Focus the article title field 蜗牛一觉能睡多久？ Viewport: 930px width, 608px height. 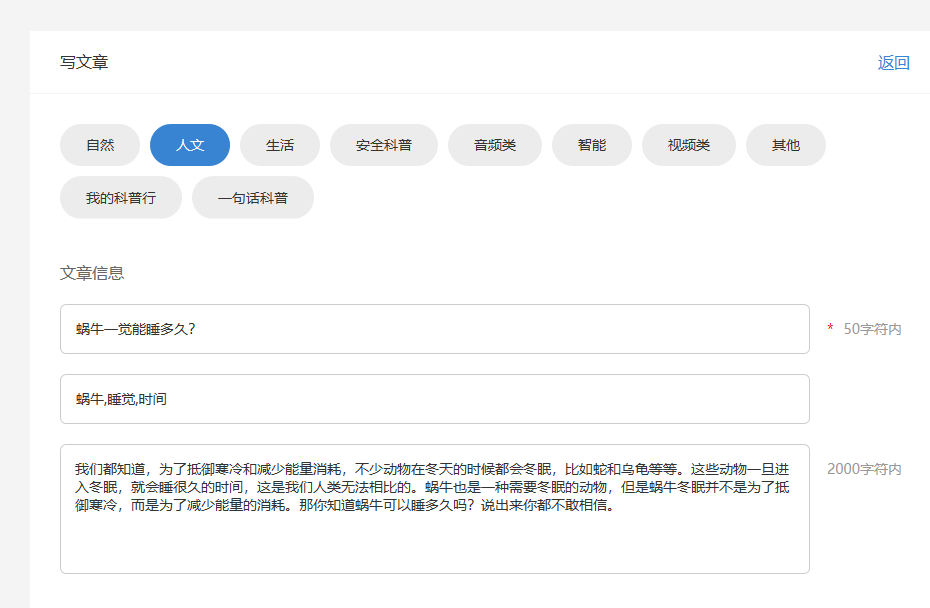click(435, 329)
